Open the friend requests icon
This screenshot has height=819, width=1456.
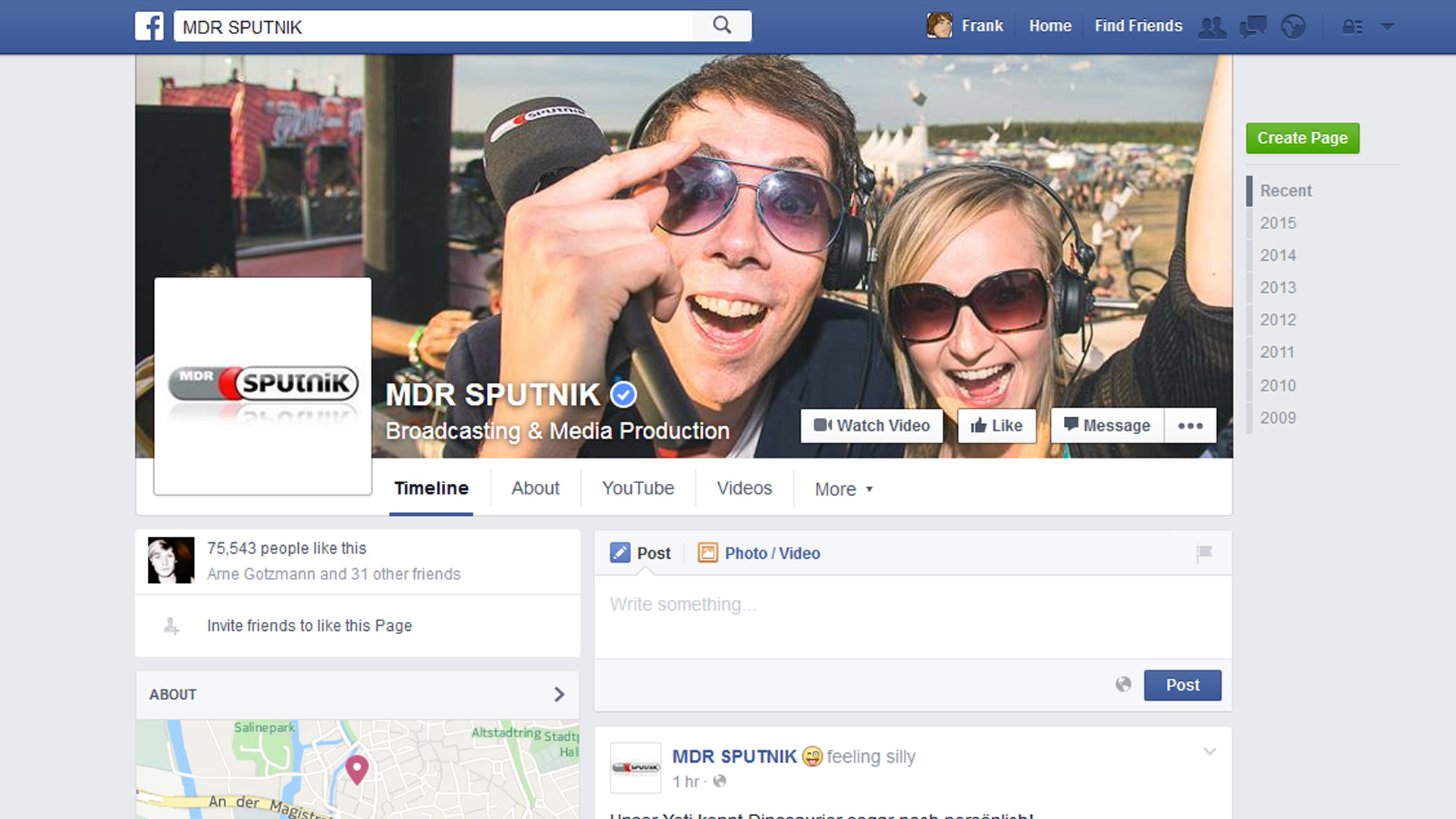click(x=1212, y=27)
